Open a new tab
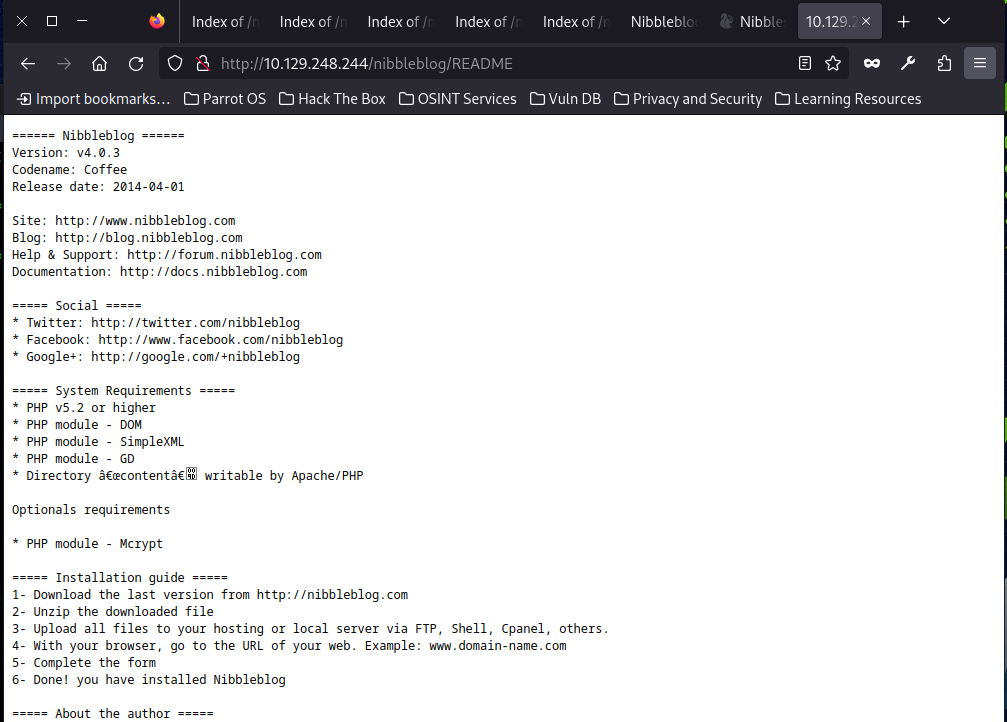 (x=904, y=22)
